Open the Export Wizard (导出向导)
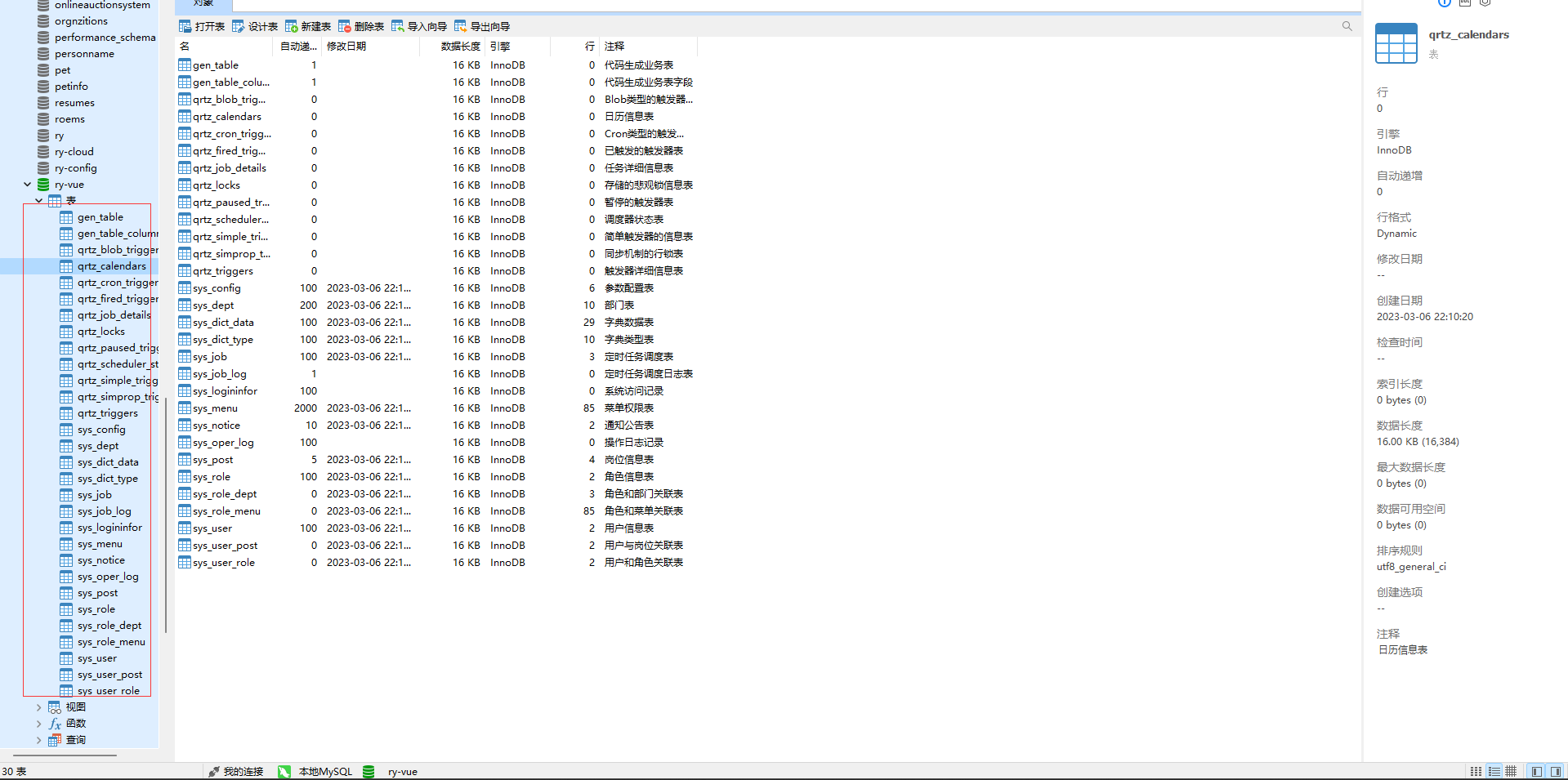1568x780 pixels. pos(482,26)
